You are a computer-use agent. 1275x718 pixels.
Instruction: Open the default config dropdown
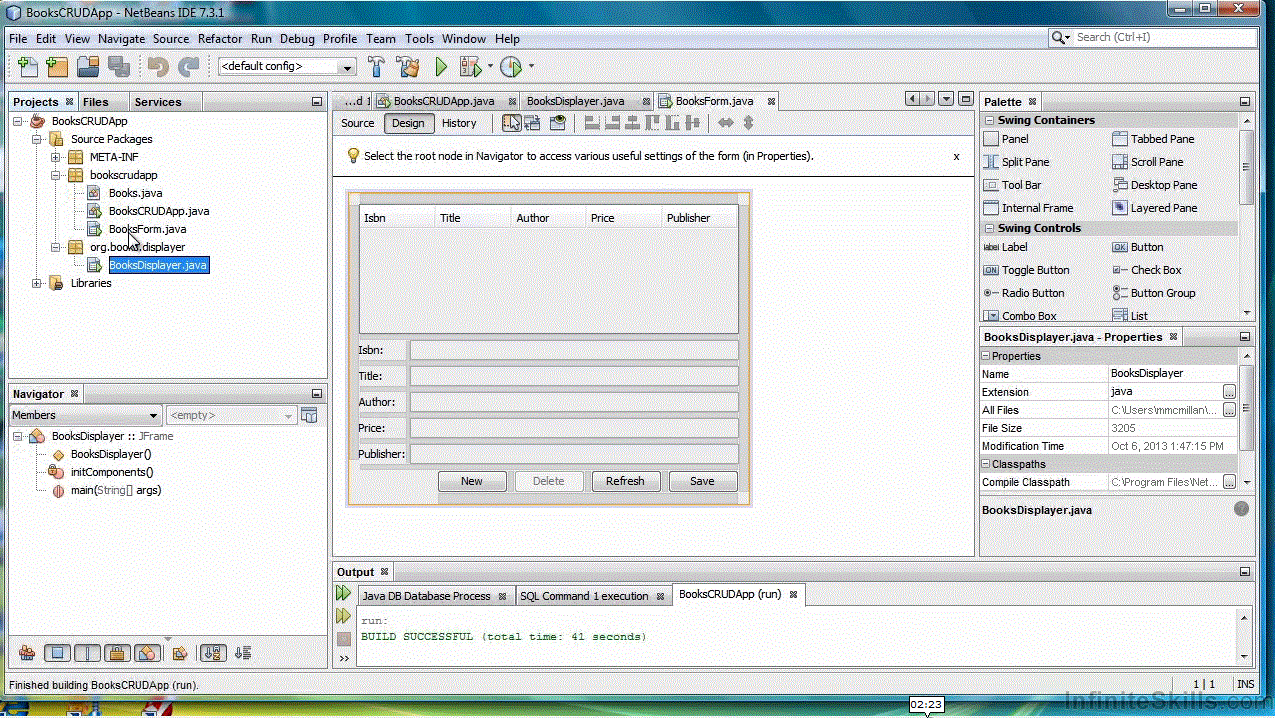[347, 67]
